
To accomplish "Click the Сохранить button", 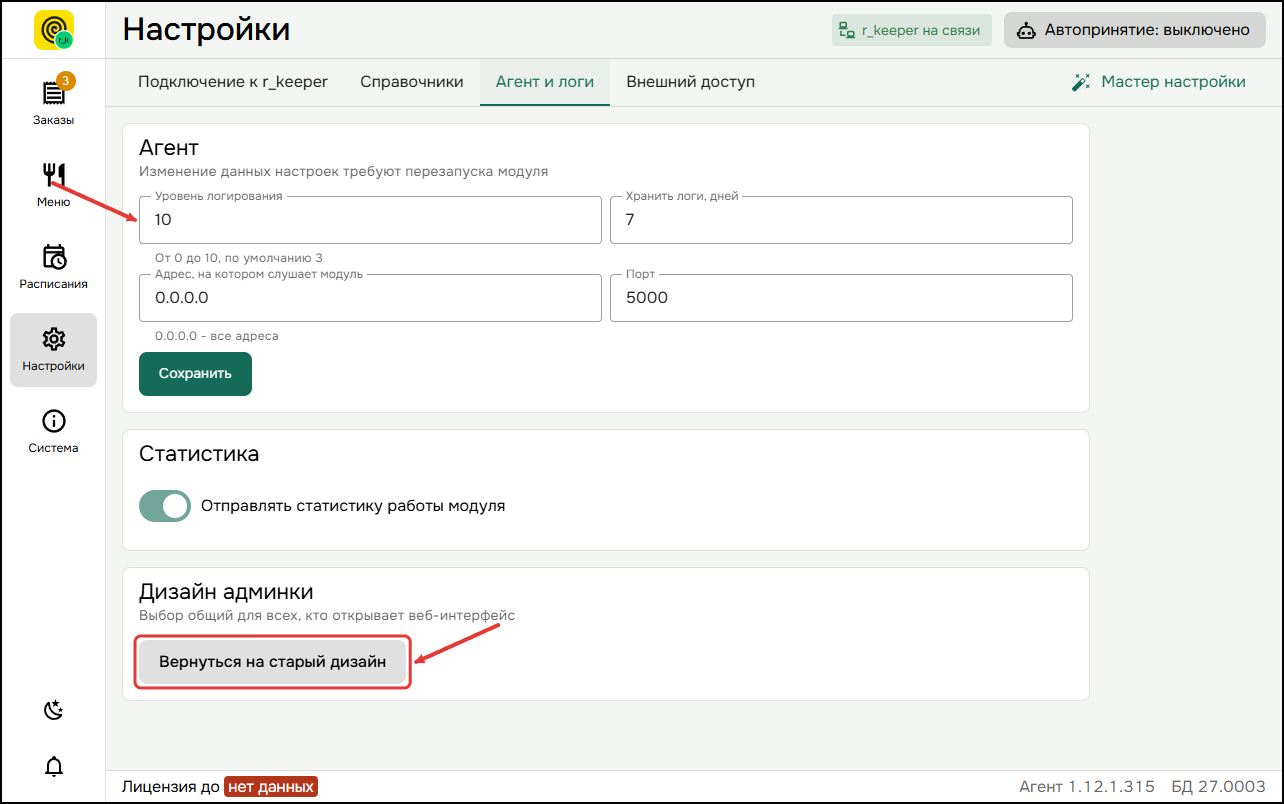I will 195,373.
